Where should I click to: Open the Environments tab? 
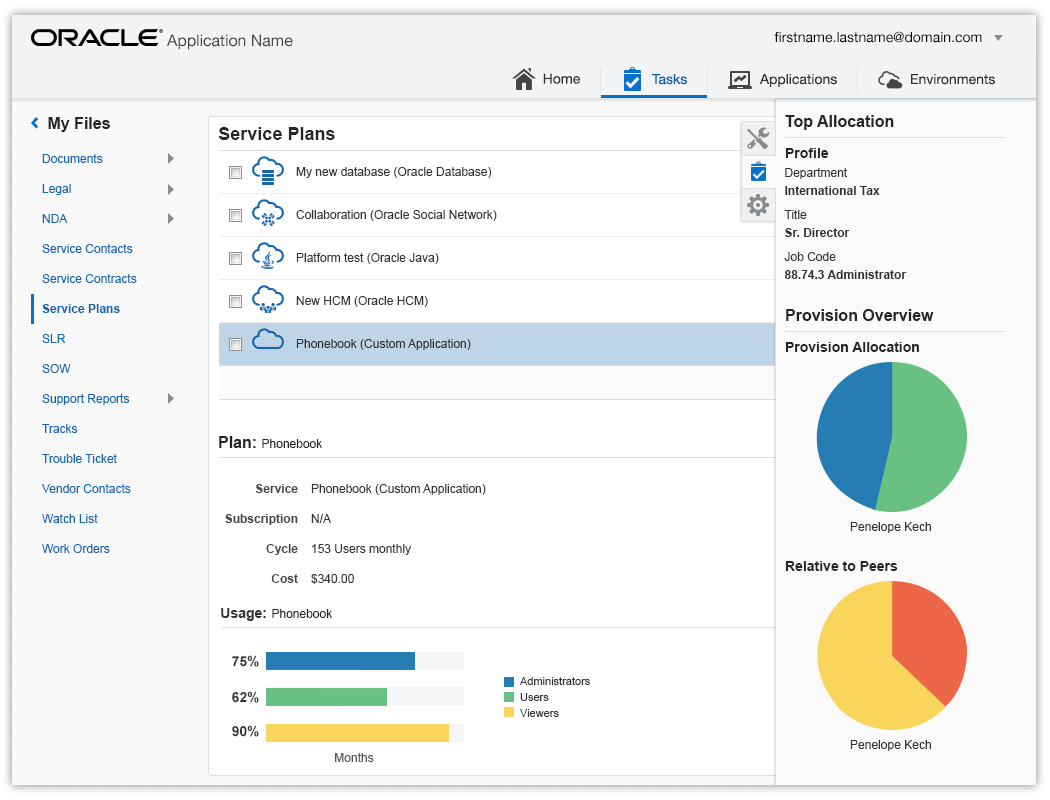point(936,80)
